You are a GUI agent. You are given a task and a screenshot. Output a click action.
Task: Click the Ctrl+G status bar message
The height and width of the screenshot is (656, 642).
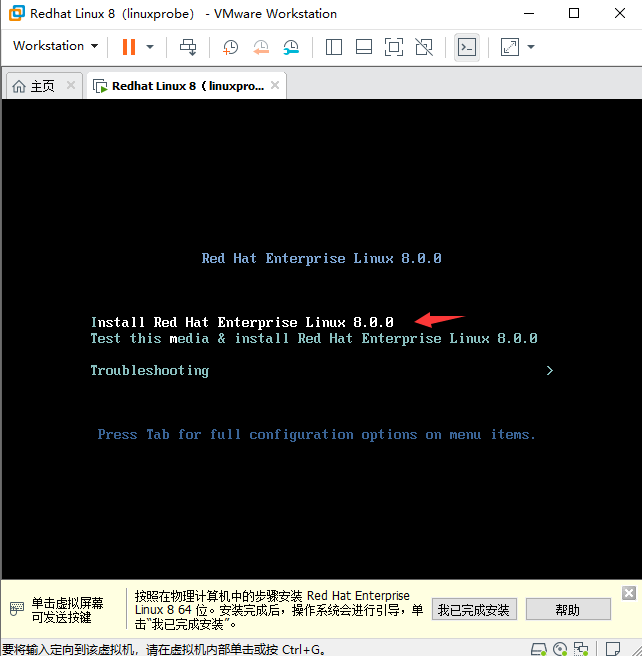point(163,649)
